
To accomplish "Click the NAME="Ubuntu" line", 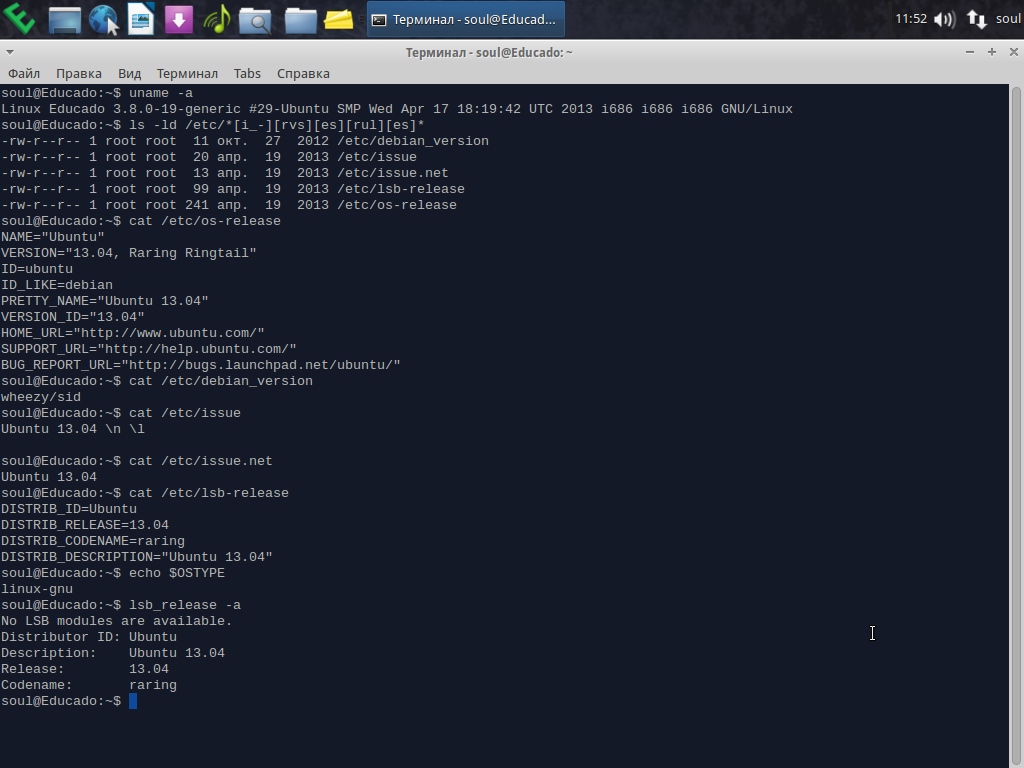I will coord(52,237).
